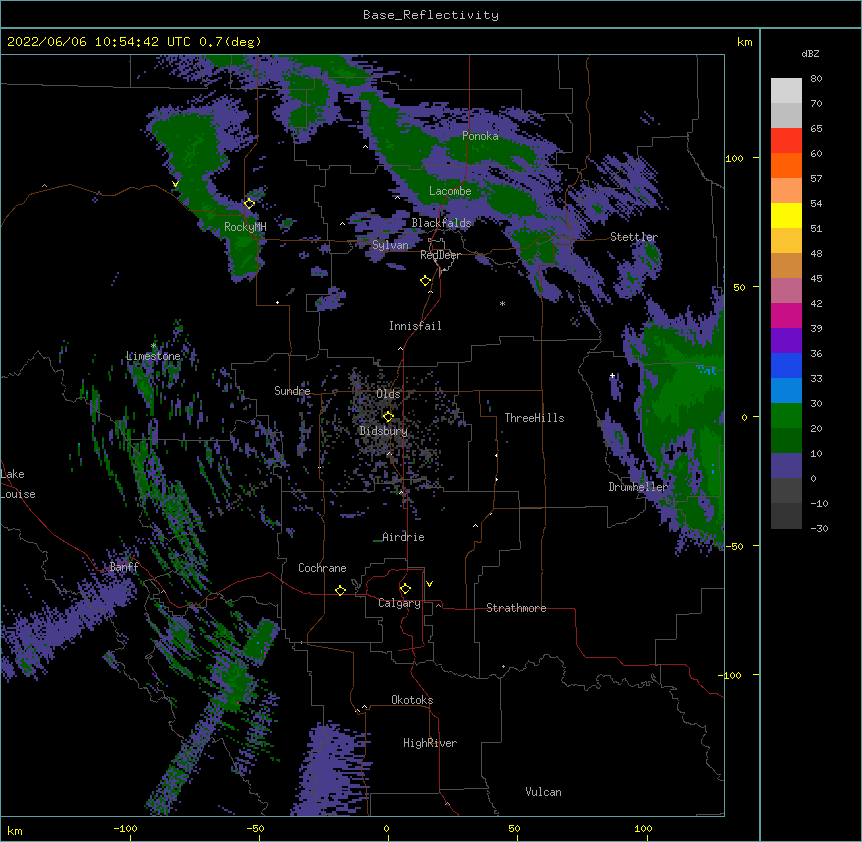Click the Drumheller label
This screenshot has height=842, width=862.
click(638, 487)
